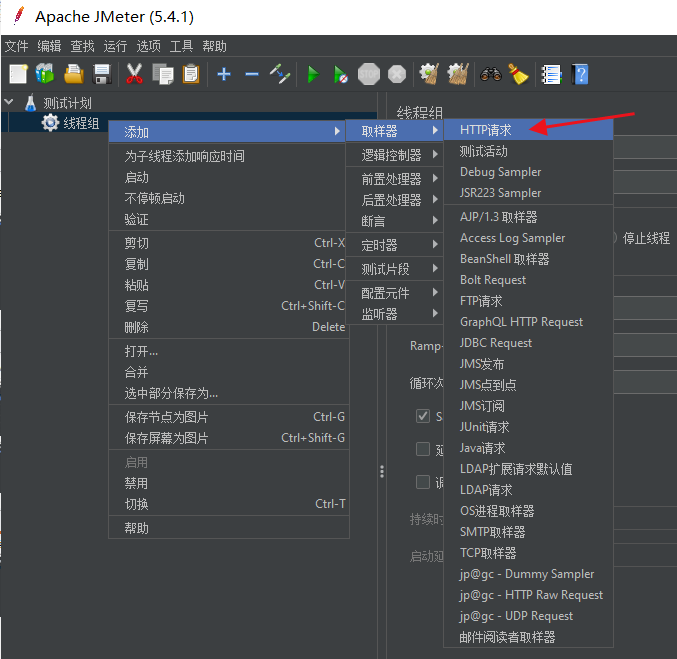Viewport: 677px width, 659px height.
Task: Choose JSR223 Sampler
Action: (528, 193)
